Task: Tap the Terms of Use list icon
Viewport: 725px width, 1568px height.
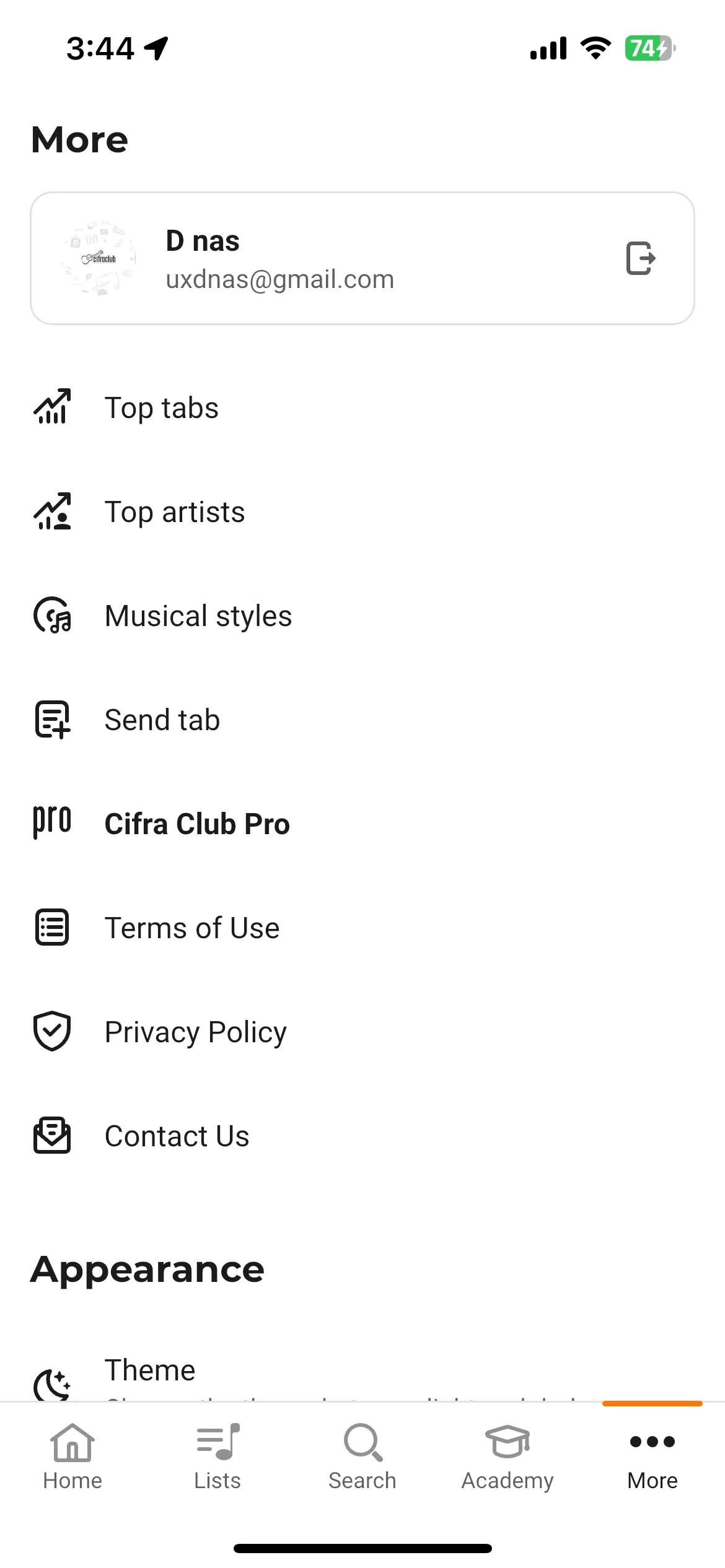Action: click(x=52, y=927)
